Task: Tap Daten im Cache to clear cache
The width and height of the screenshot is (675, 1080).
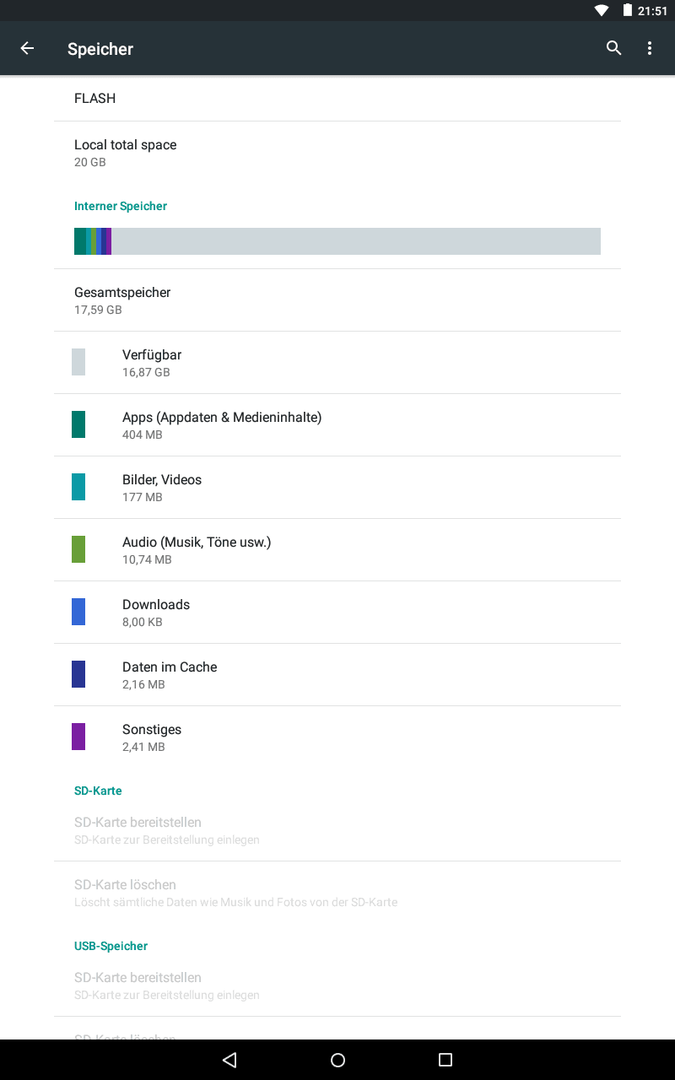Action: [x=338, y=675]
